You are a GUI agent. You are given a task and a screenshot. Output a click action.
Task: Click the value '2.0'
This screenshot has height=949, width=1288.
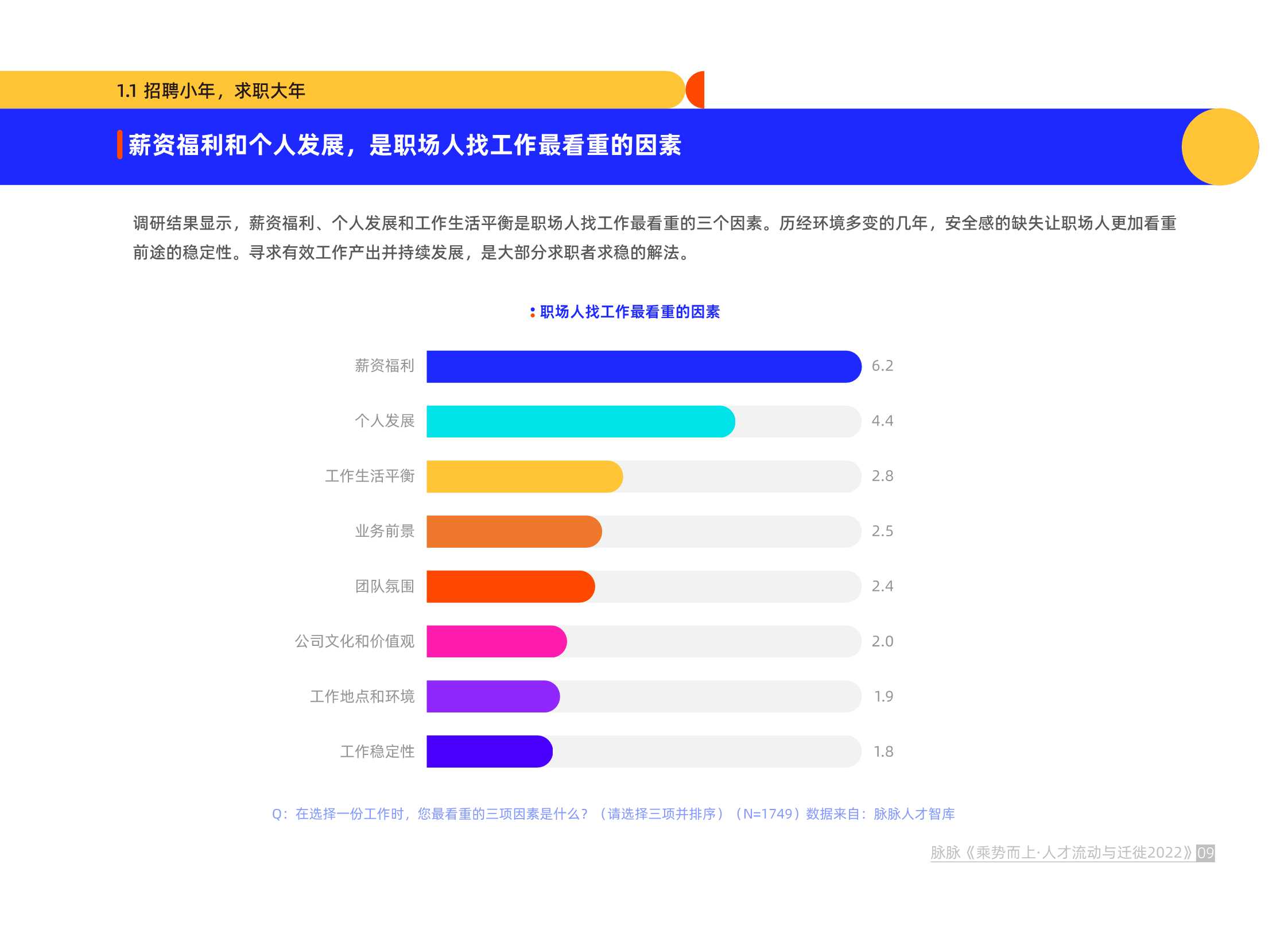[x=882, y=642]
